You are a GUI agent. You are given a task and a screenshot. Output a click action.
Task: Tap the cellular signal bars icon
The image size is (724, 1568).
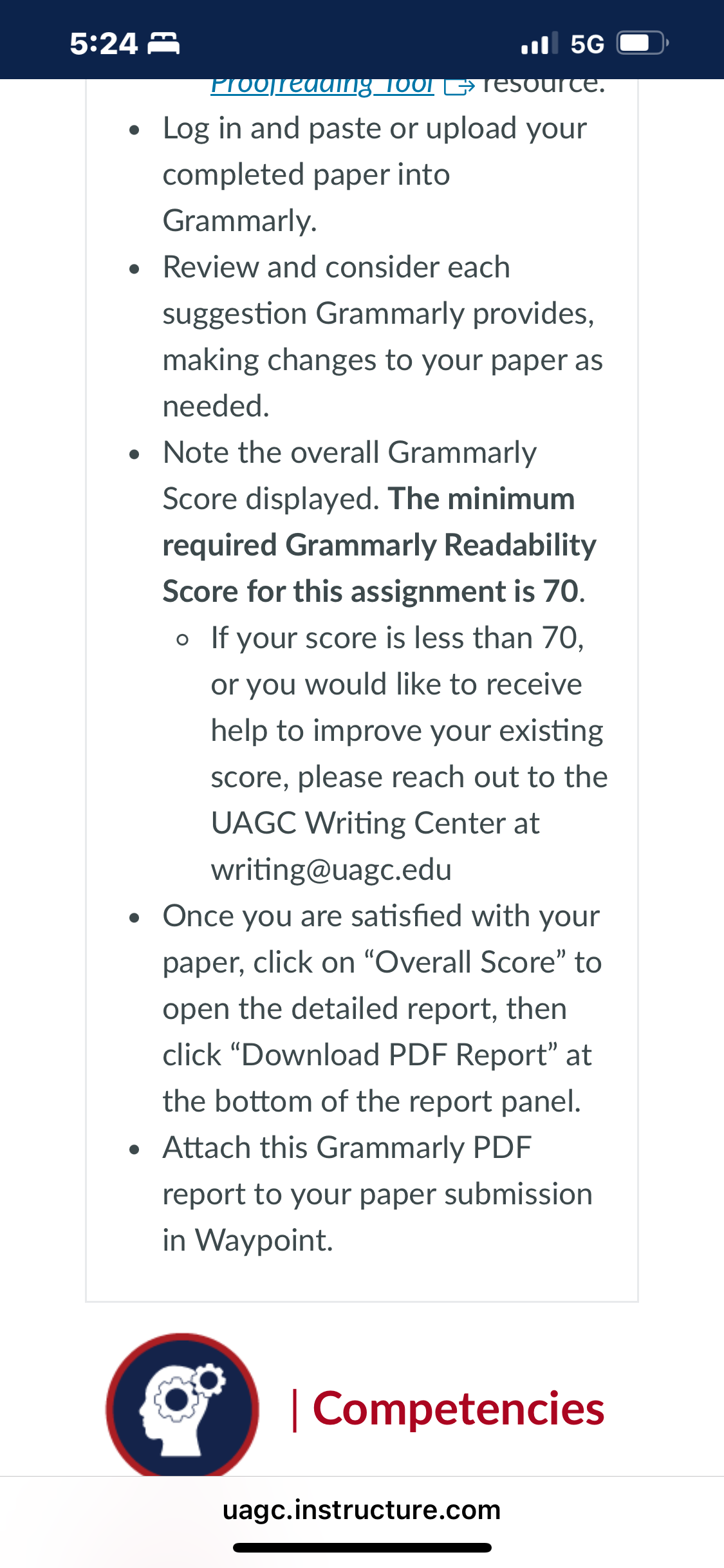click(539, 44)
